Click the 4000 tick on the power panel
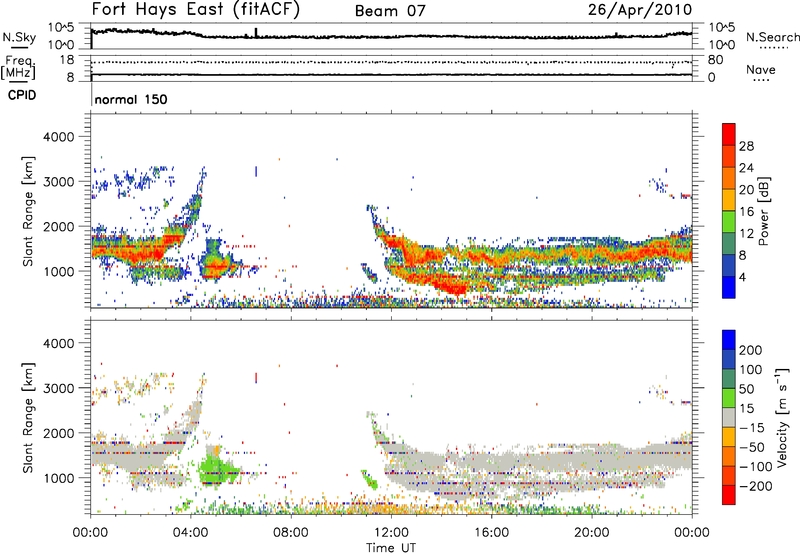The height and width of the screenshot is (554, 800). coord(58,137)
